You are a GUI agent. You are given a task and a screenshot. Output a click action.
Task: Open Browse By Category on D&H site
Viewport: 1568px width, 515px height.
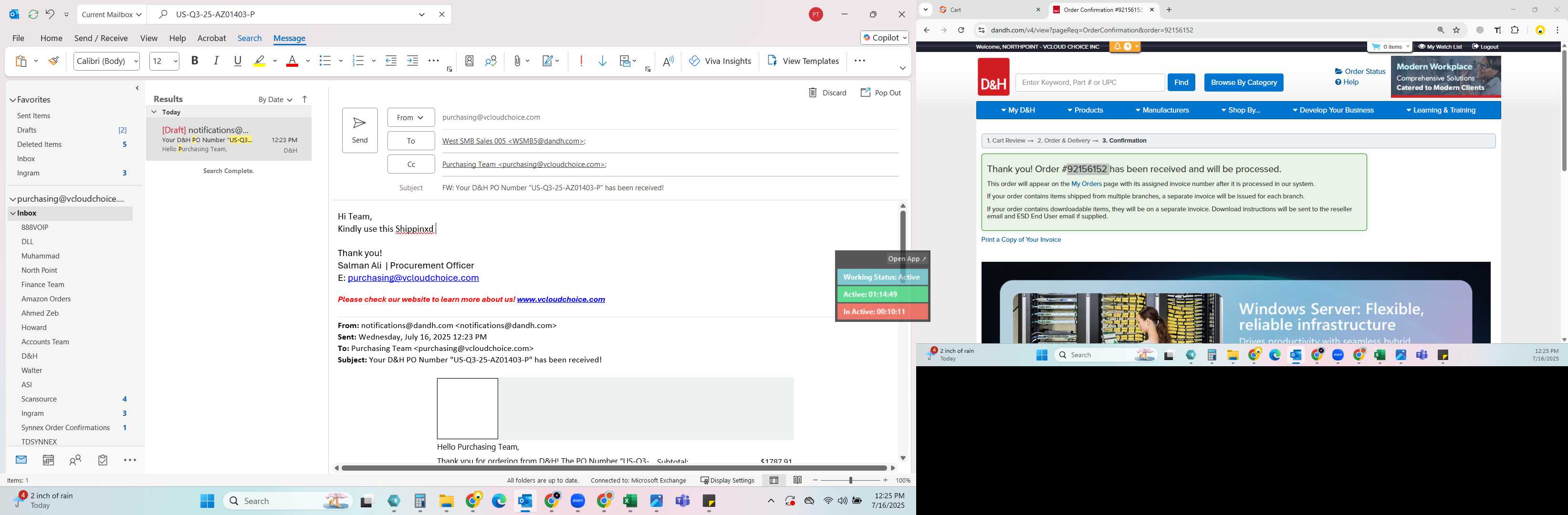1244,82
